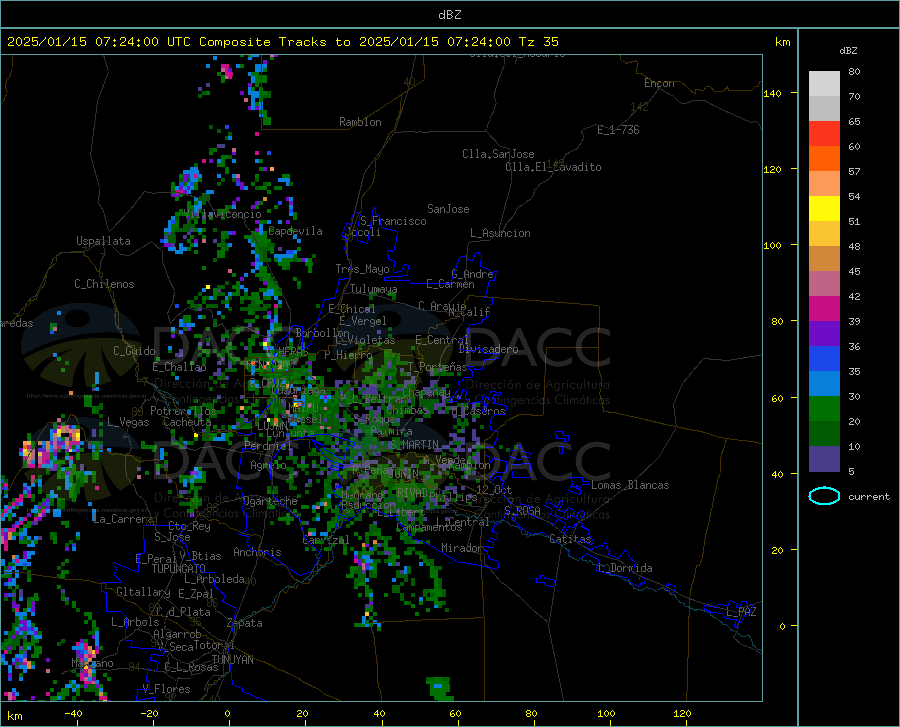Viewport: 900px width, 727px height.
Task: Click the Tres_Mayo label
Action: coord(362,269)
